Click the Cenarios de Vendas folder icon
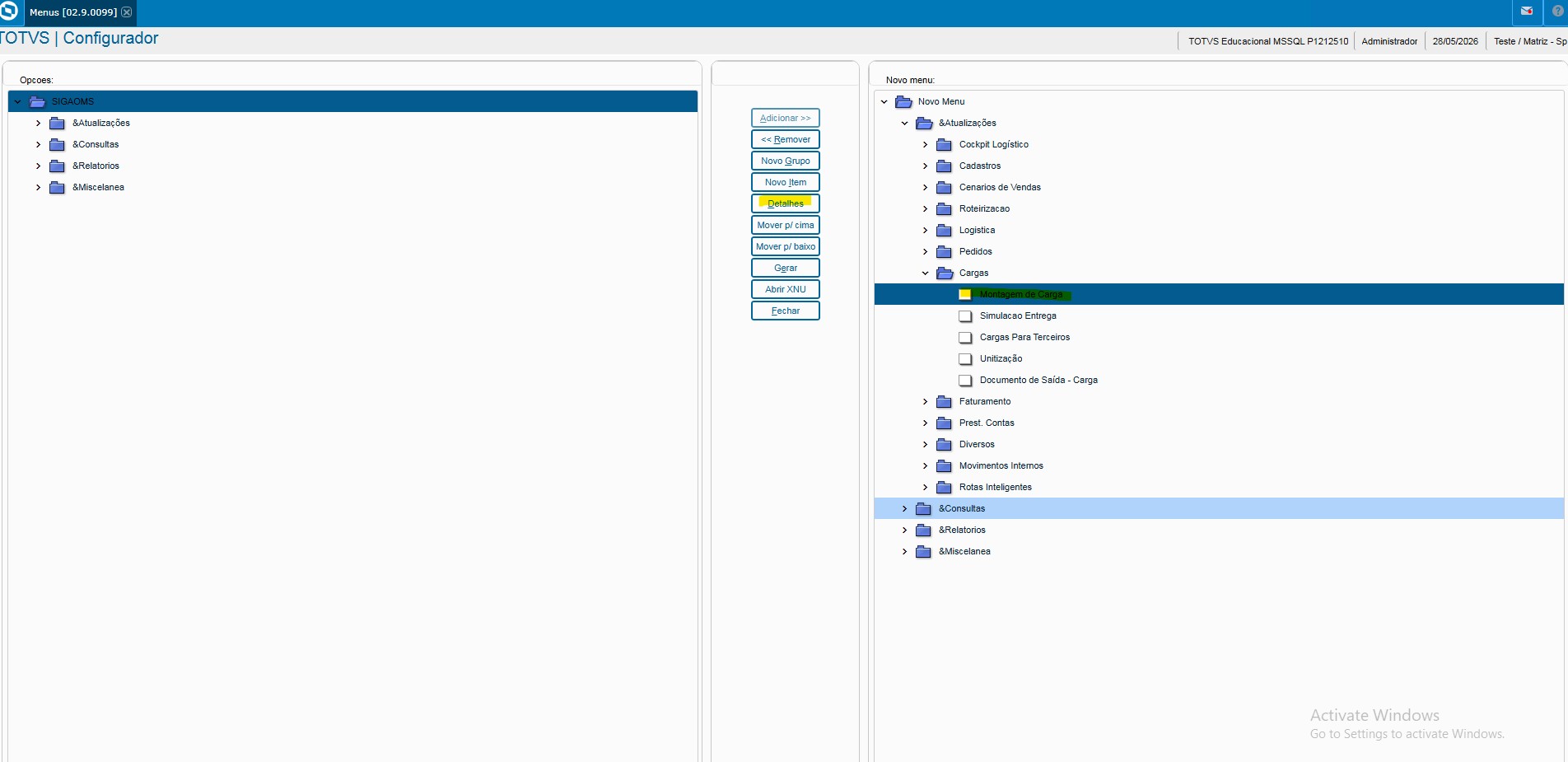This screenshot has height=762, width=1568. point(944,187)
